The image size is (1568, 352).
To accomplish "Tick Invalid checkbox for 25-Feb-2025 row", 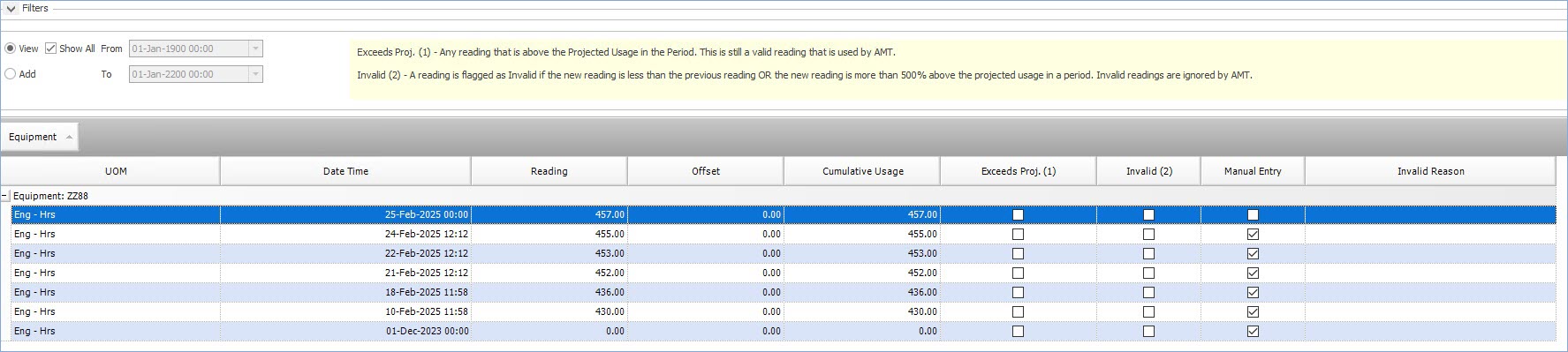I will pos(1148,214).
